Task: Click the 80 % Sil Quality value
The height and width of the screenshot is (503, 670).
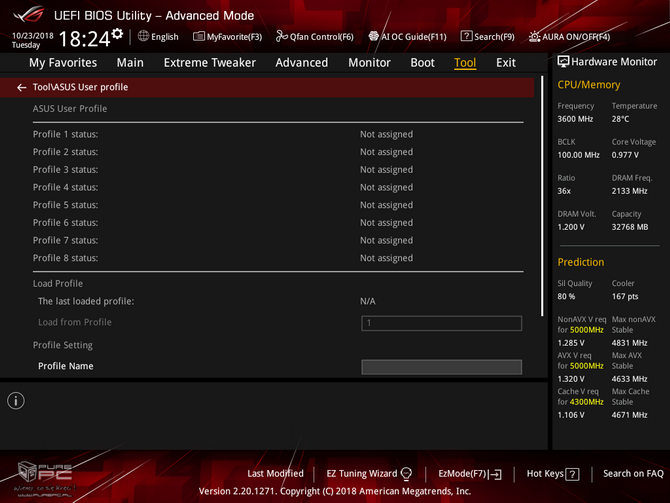Action: [x=566, y=297]
